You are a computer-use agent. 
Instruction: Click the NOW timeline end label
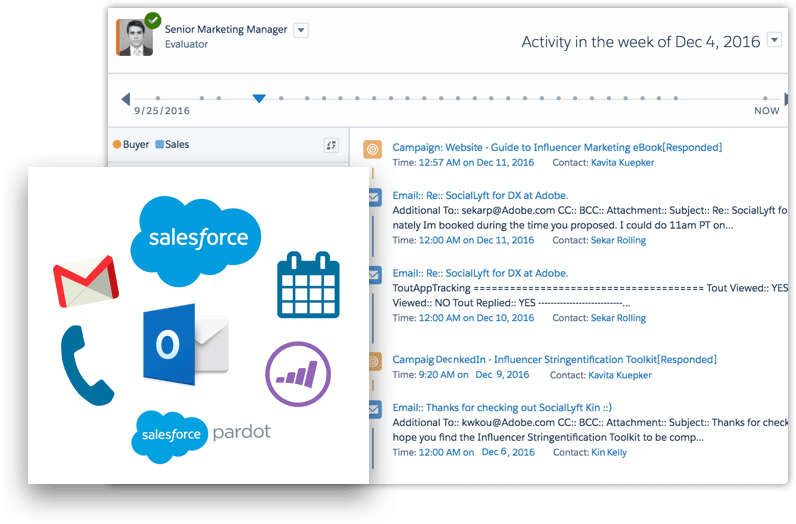point(767,111)
